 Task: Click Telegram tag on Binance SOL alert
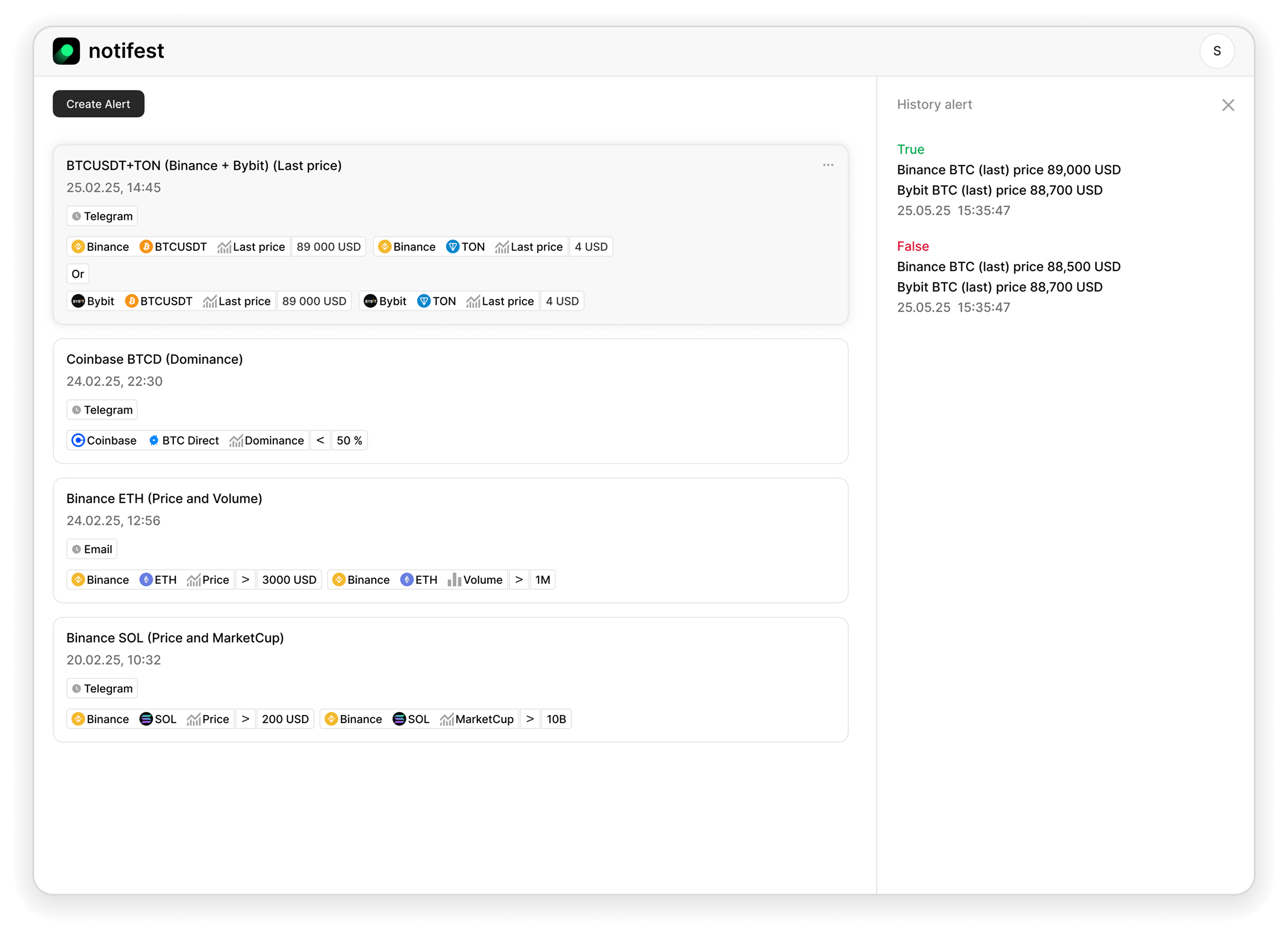point(102,688)
